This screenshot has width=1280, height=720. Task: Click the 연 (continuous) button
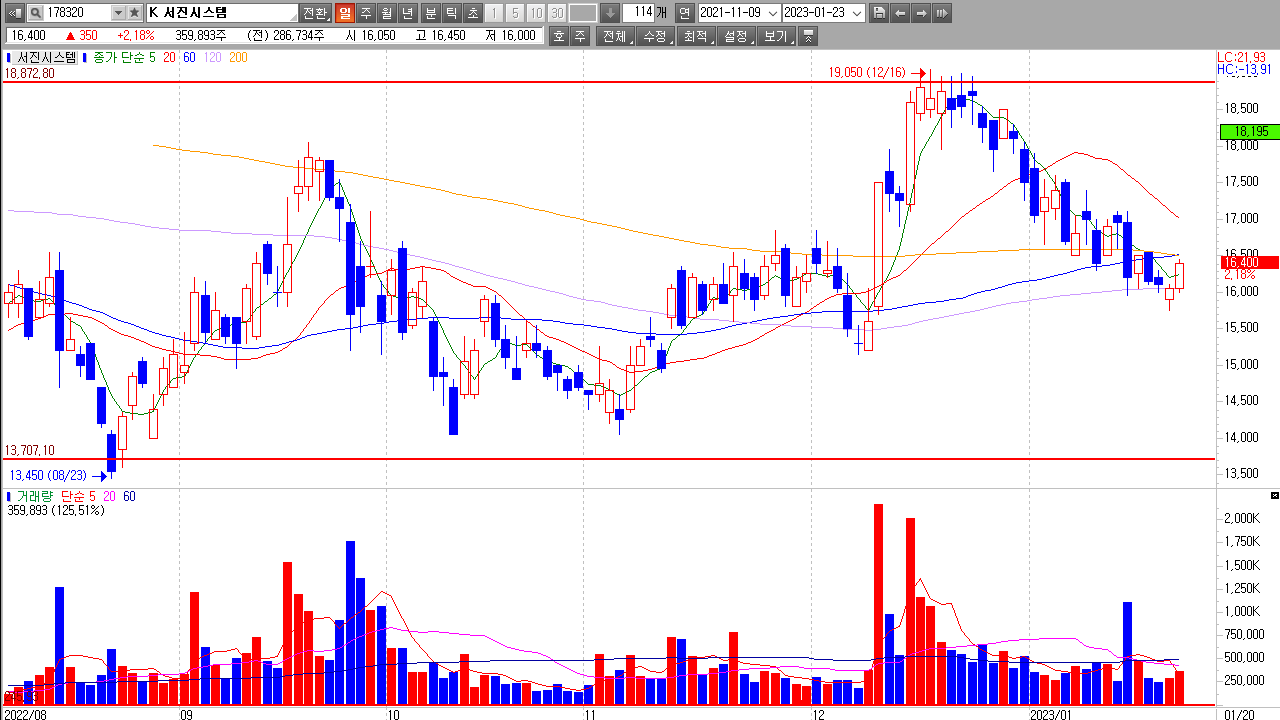point(684,13)
